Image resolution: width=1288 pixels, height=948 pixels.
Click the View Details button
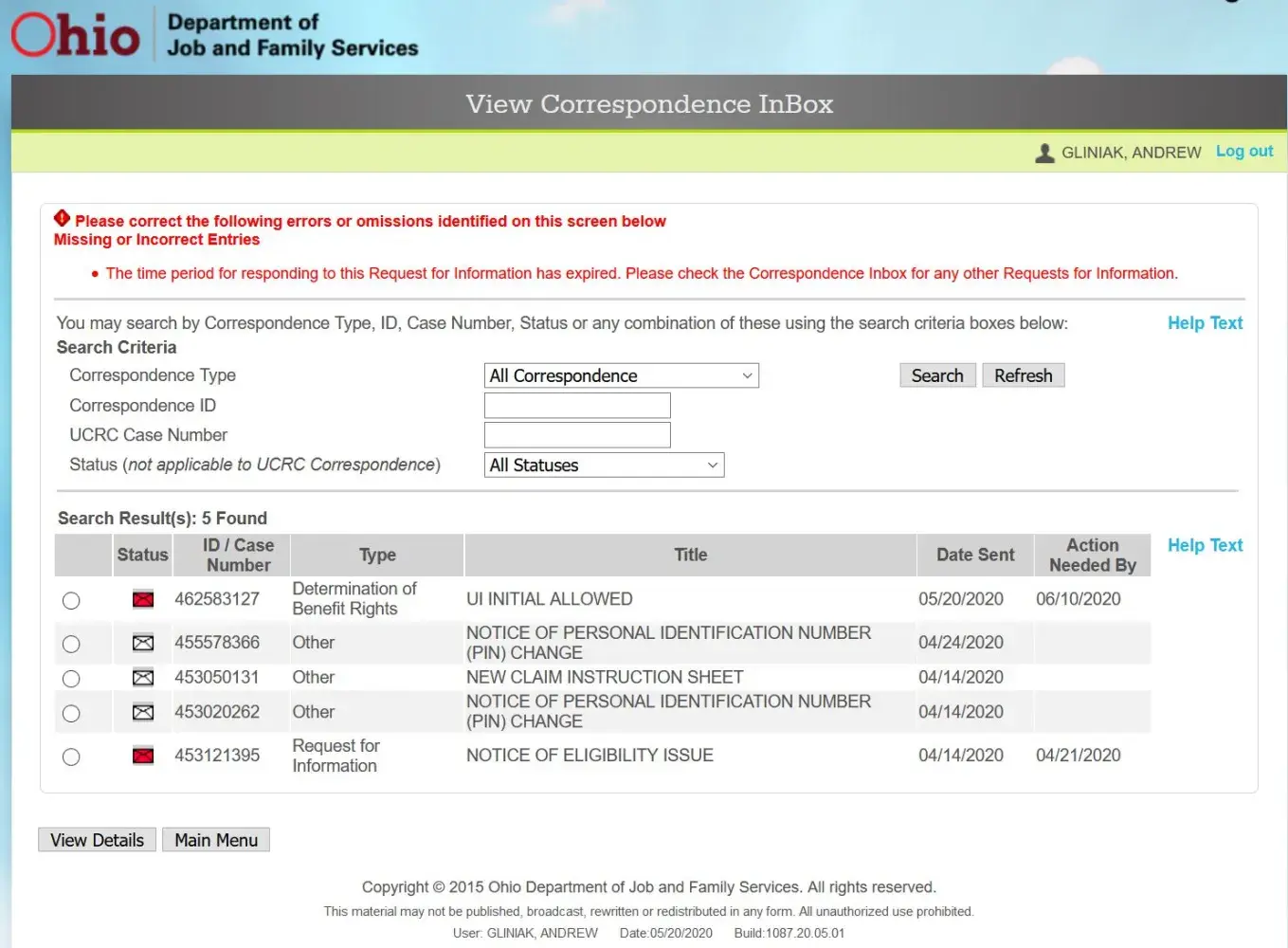tap(97, 840)
